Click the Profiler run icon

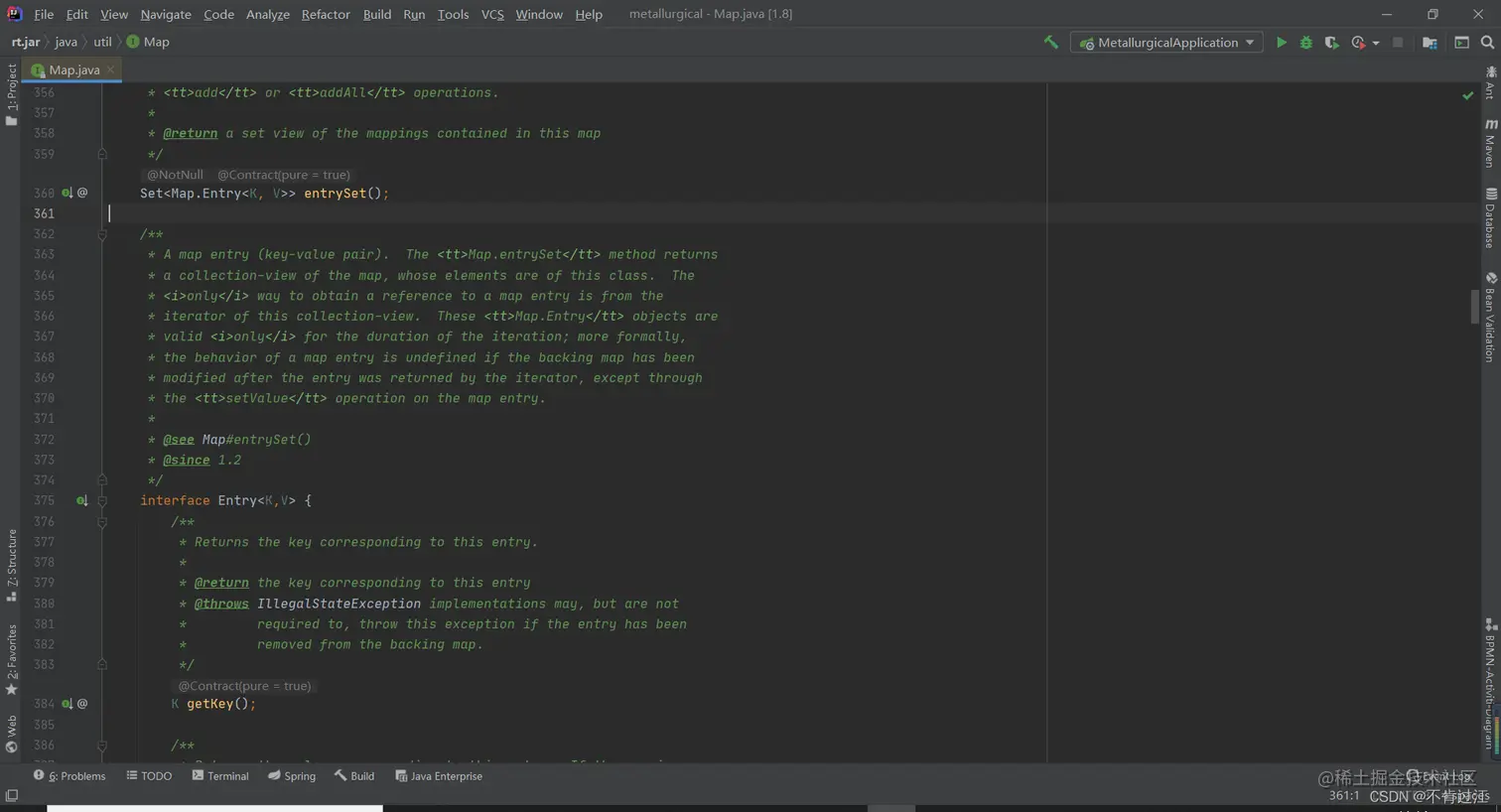[x=1358, y=43]
